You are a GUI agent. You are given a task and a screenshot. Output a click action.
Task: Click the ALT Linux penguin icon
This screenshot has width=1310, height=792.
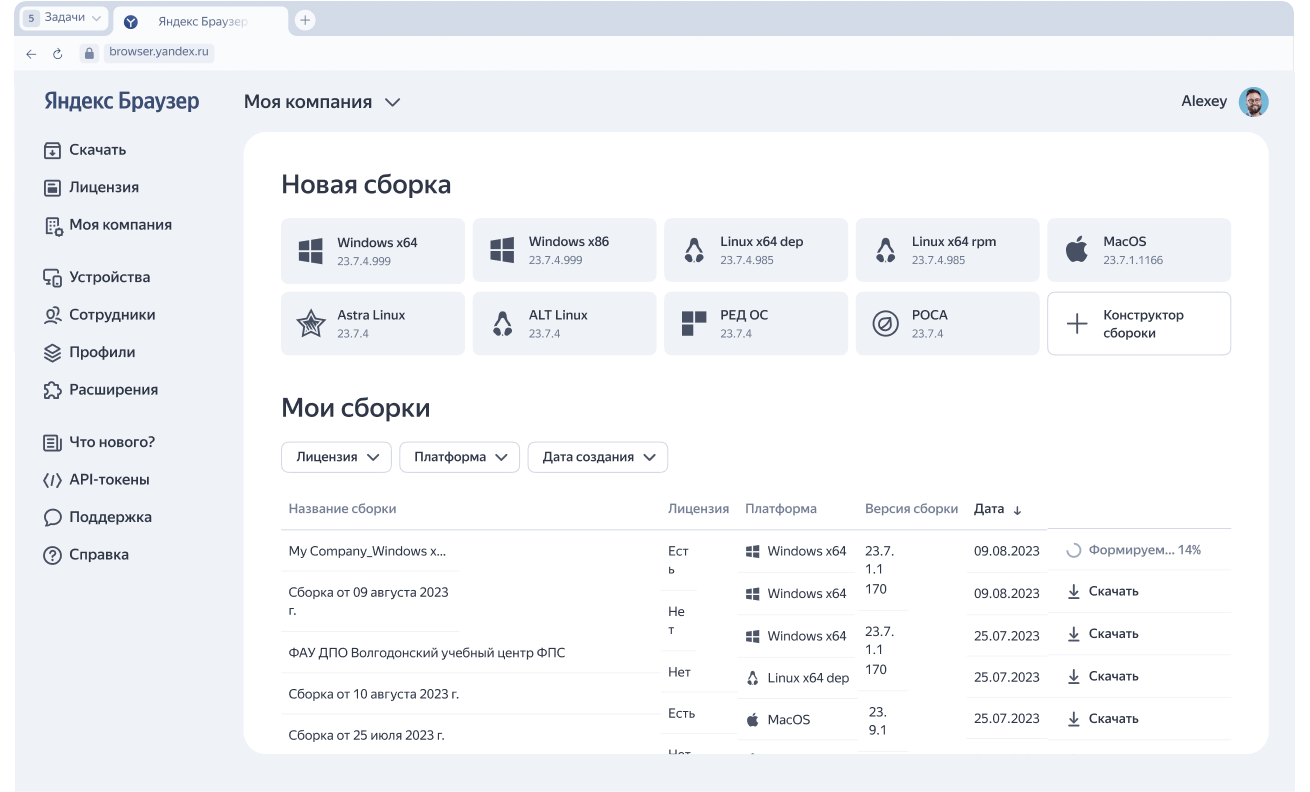502,324
